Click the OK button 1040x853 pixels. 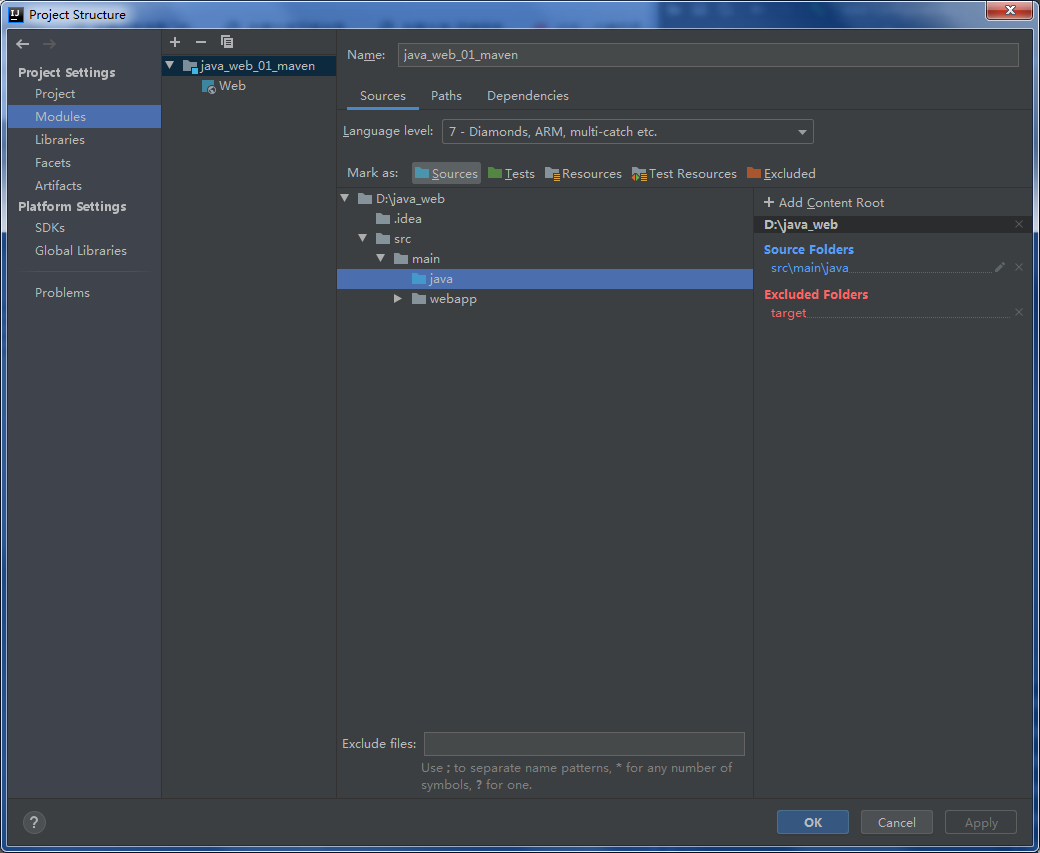point(812,822)
